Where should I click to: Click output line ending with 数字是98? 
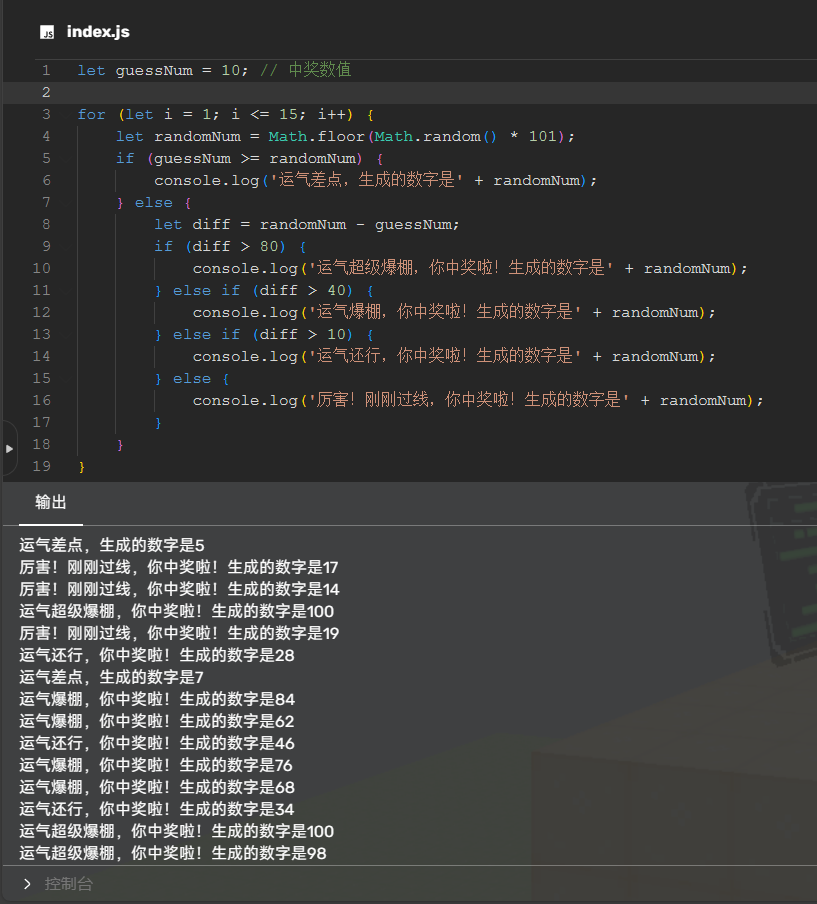pyautogui.click(x=173, y=853)
